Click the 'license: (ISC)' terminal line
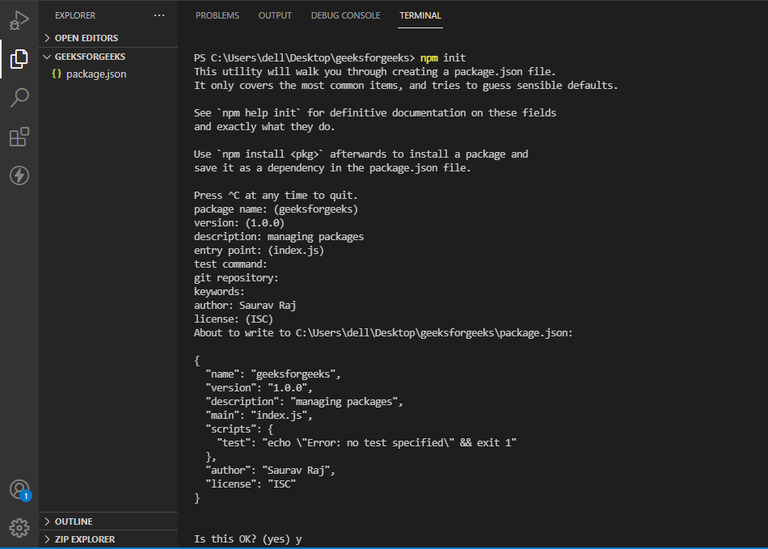768x549 pixels. (234, 319)
